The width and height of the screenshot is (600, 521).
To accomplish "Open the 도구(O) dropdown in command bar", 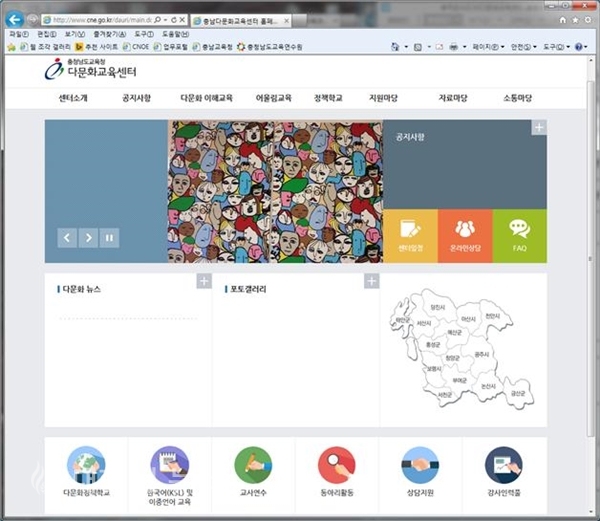I will 557,47.
